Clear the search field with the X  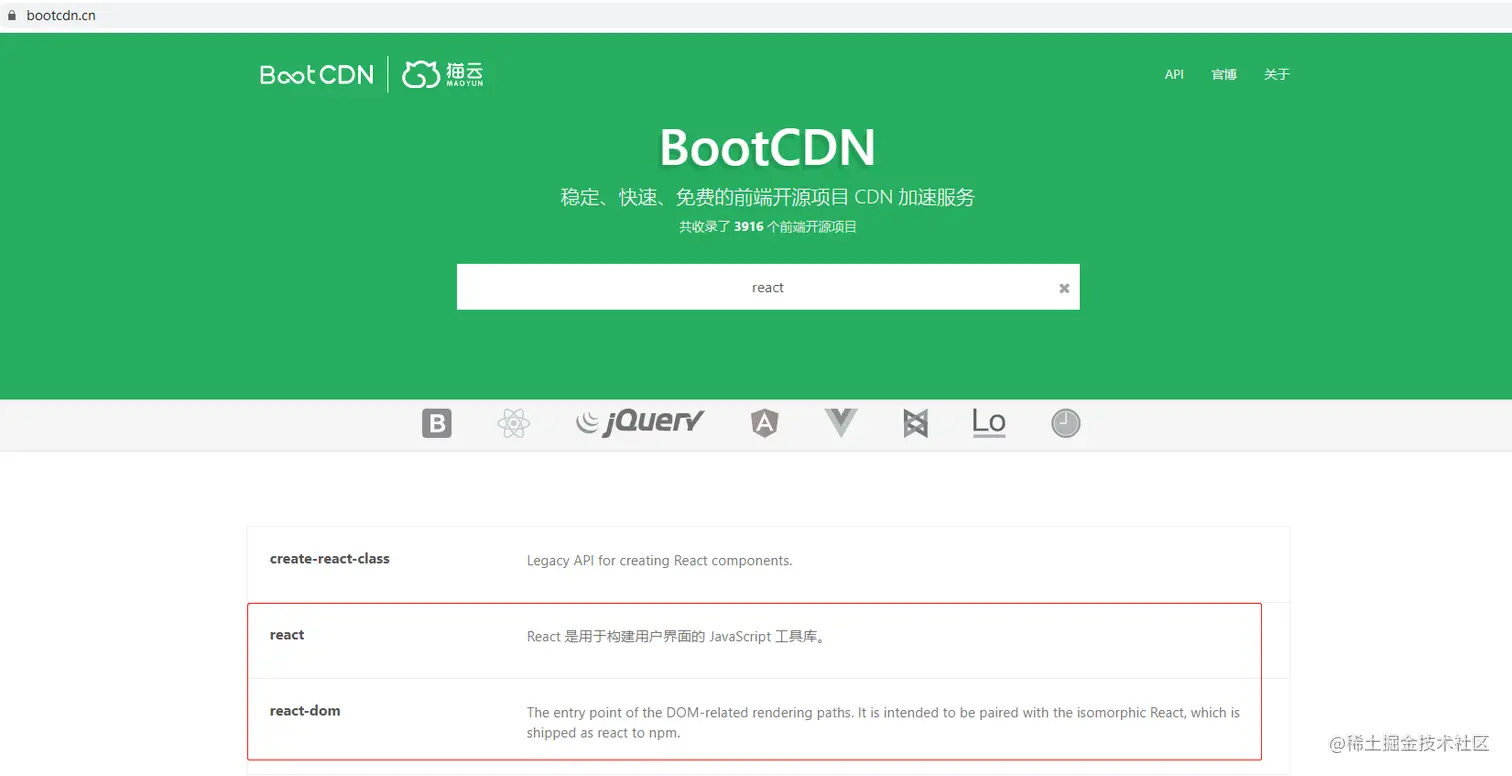tap(1064, 288)
